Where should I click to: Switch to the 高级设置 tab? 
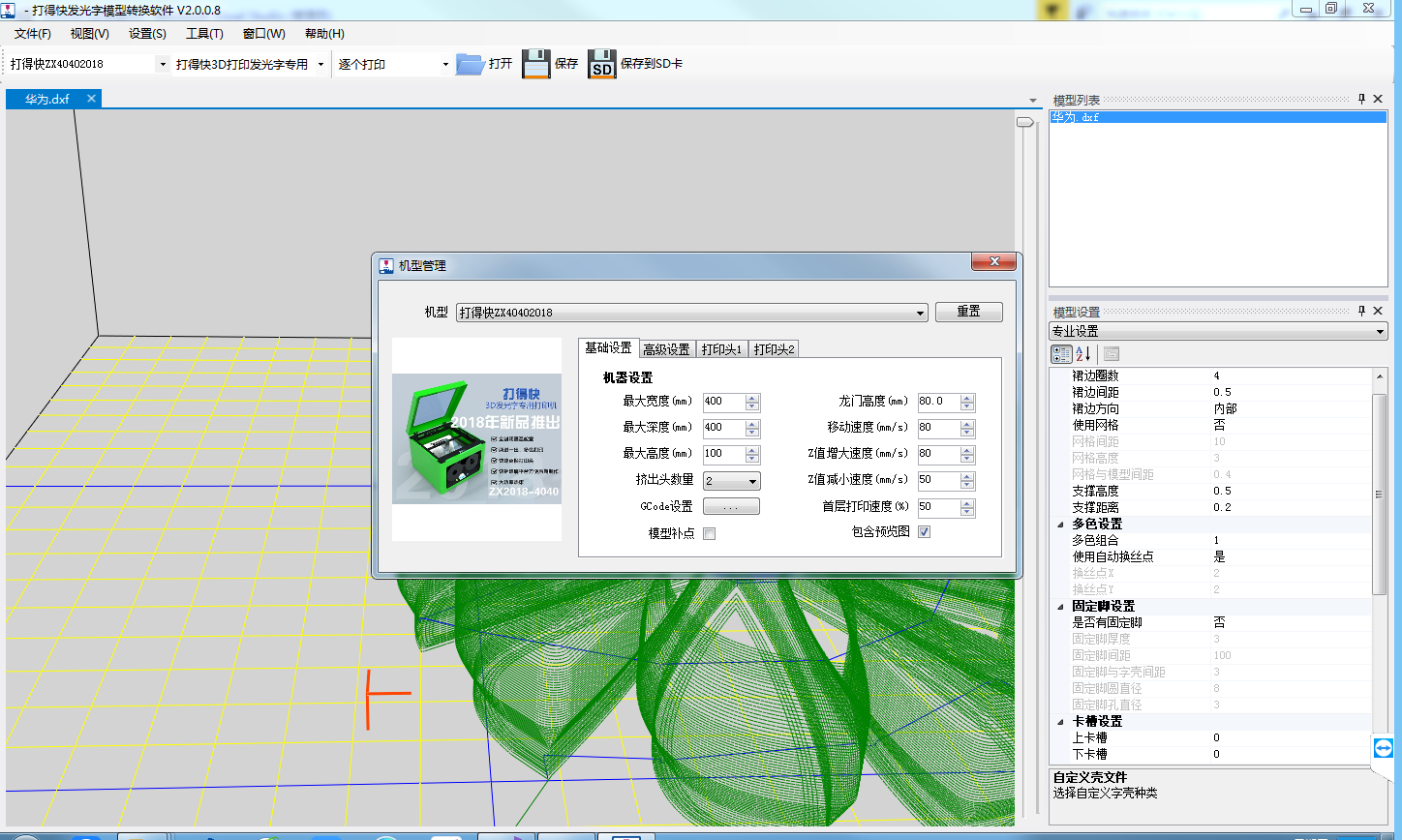666,349
